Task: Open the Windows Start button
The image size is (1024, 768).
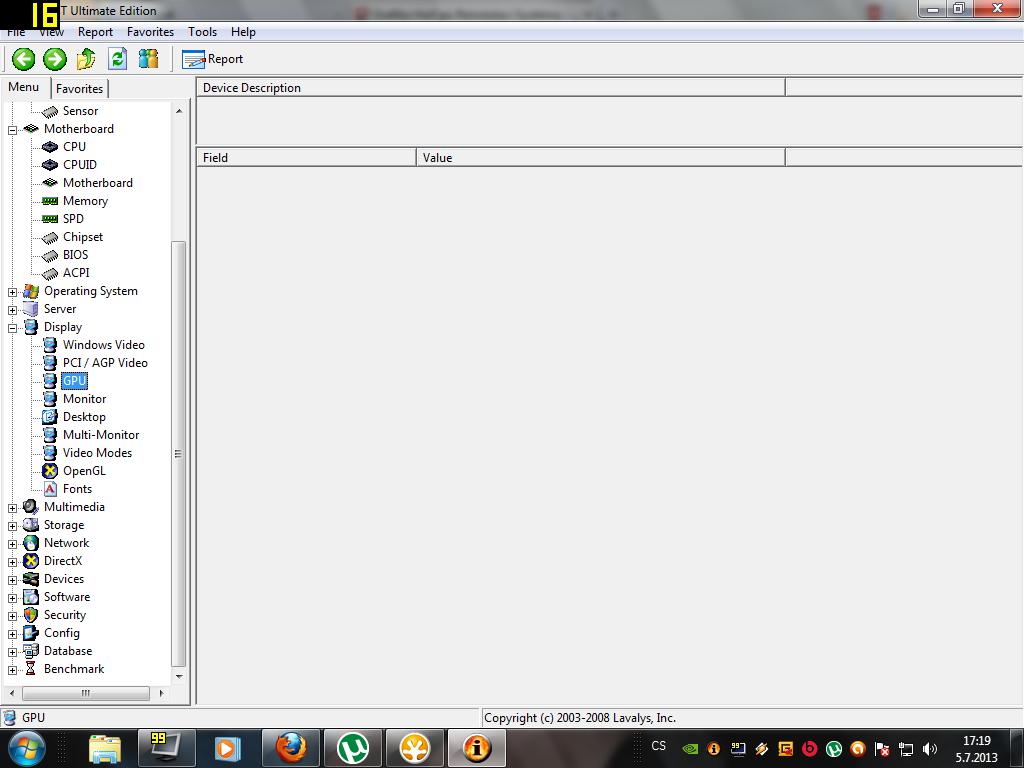Action: tap(26, 748)
